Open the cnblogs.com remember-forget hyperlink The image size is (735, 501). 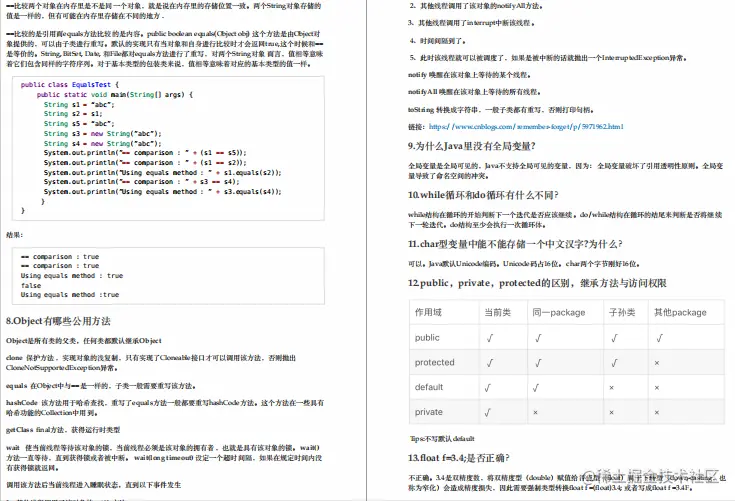tap(526, 127)
